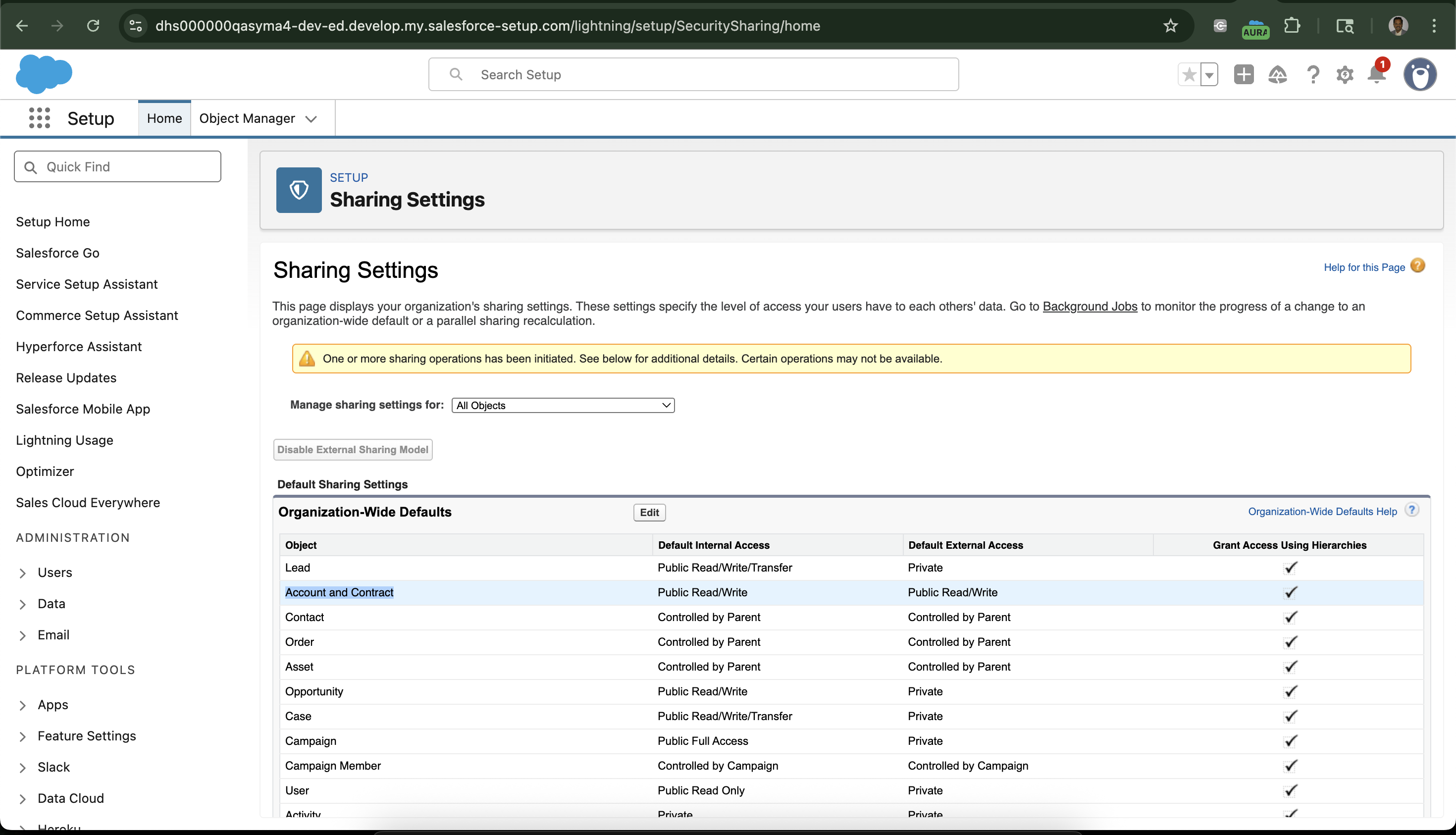1456x835 pixels.
Task: Click the Organization-Wide Defaults Edit button
Action: tap(649, 512)
